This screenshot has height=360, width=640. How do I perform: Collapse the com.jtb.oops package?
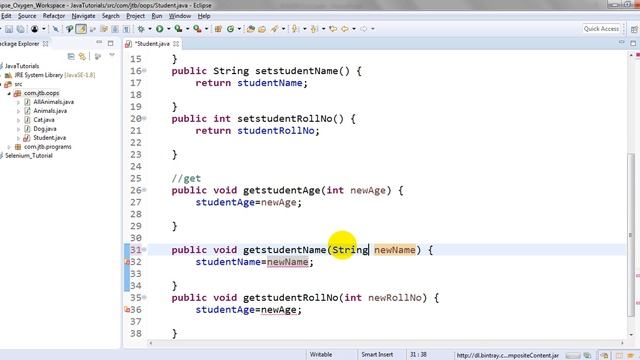point(9,93)
